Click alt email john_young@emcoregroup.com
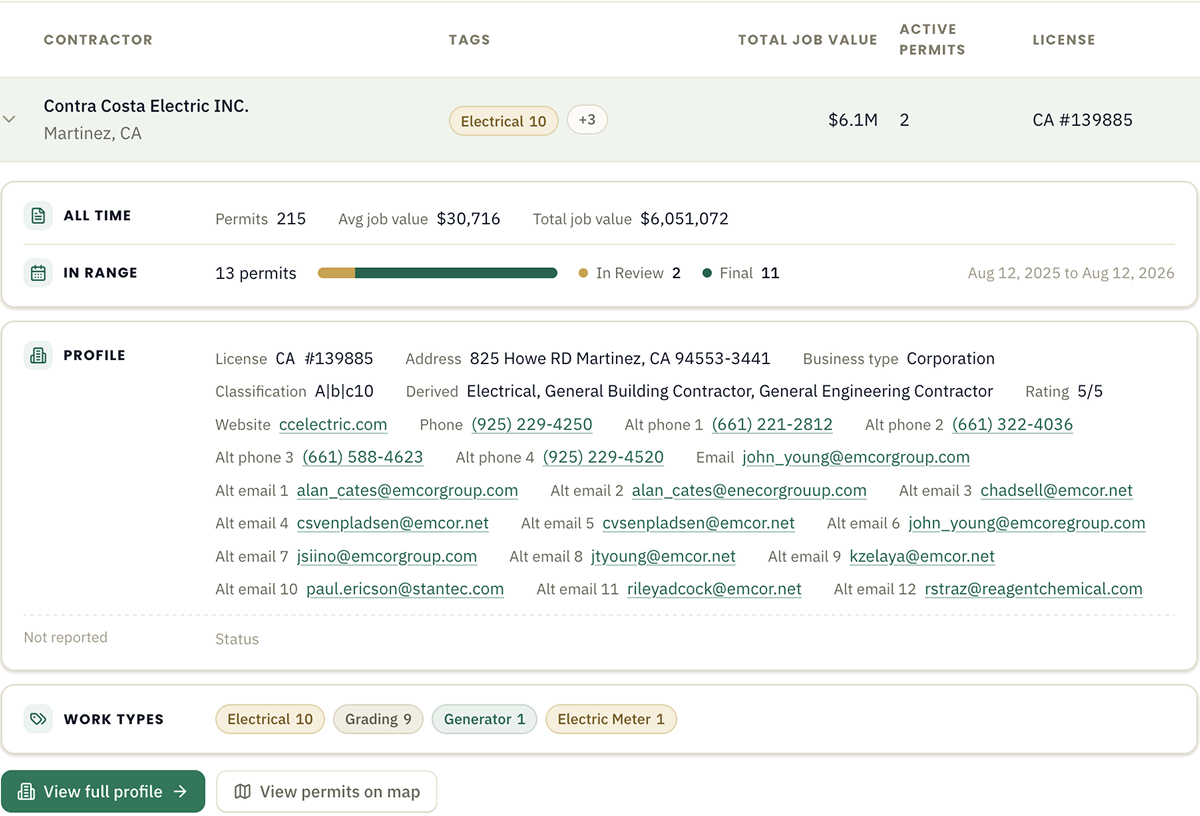The image size is (1200, 816). click(x=1027, y=523)
